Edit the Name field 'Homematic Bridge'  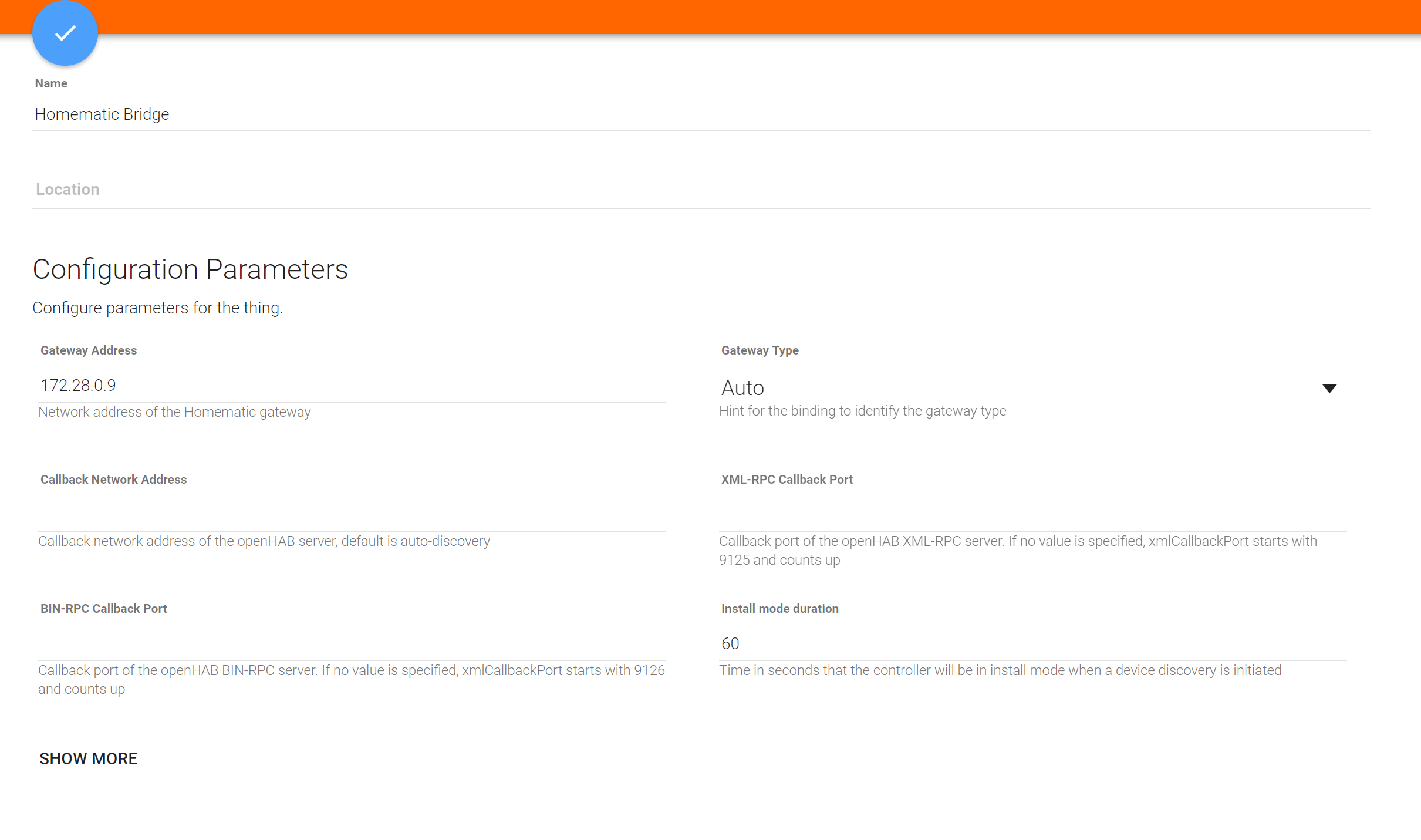[701, 114]
